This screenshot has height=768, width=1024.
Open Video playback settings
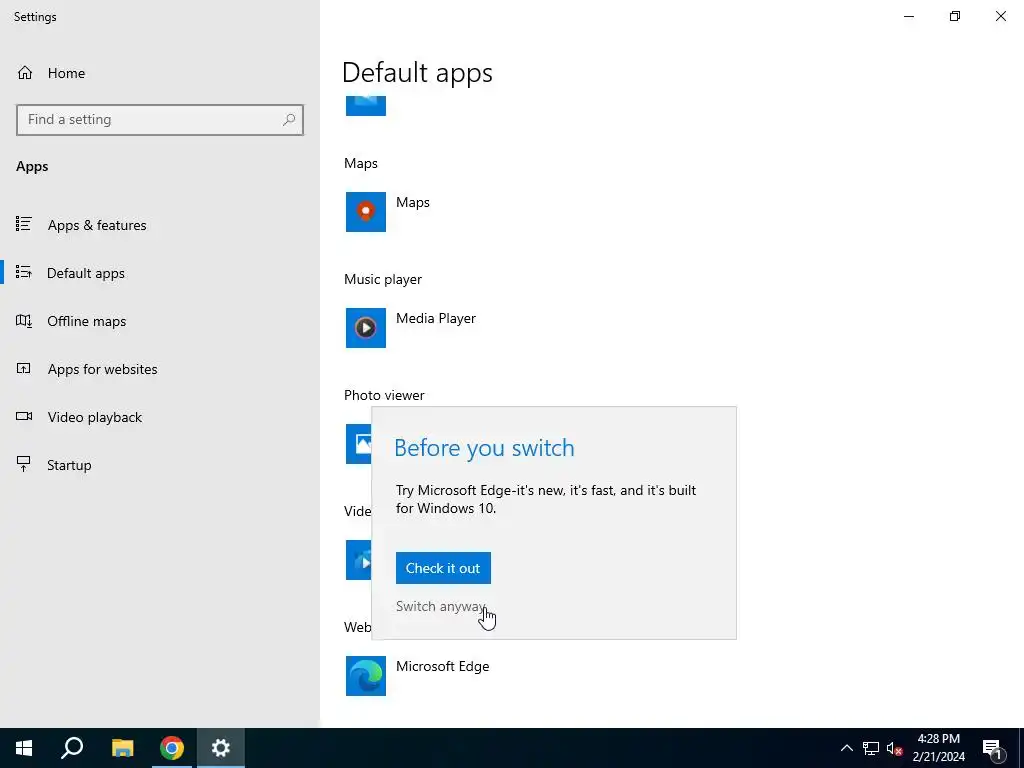tap(94, 417)
